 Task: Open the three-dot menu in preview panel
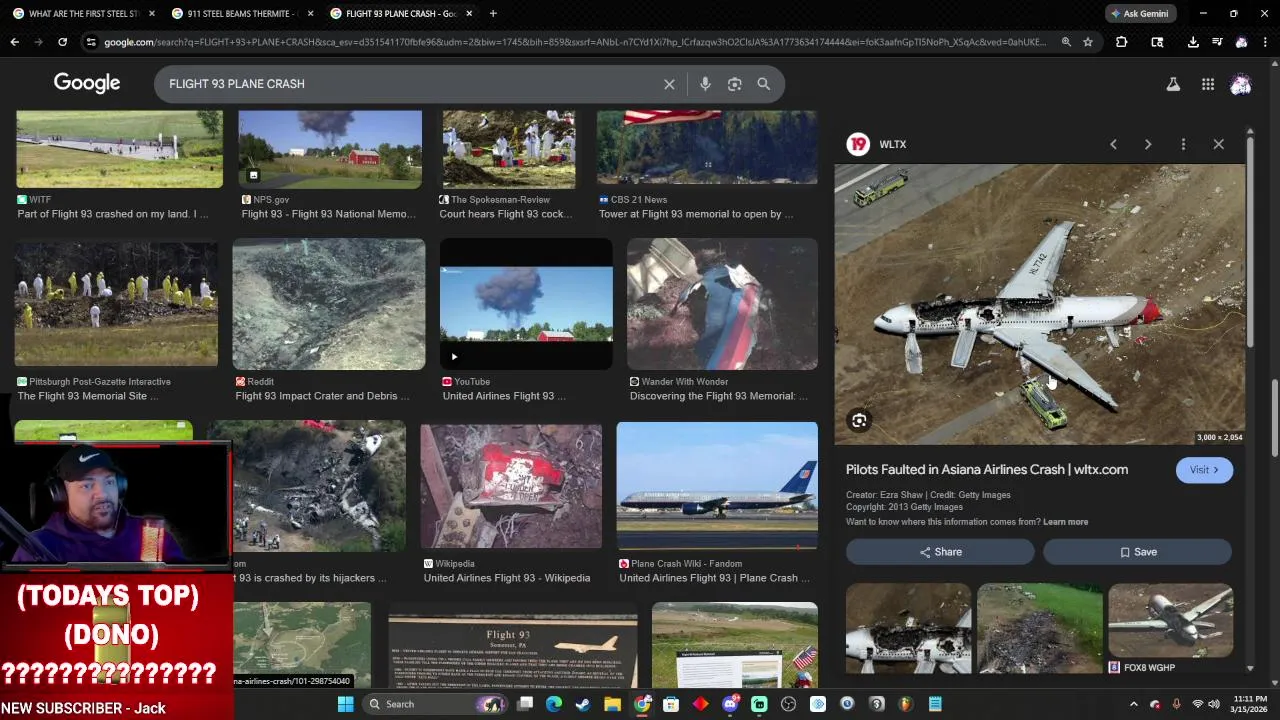click(1183, 144)
